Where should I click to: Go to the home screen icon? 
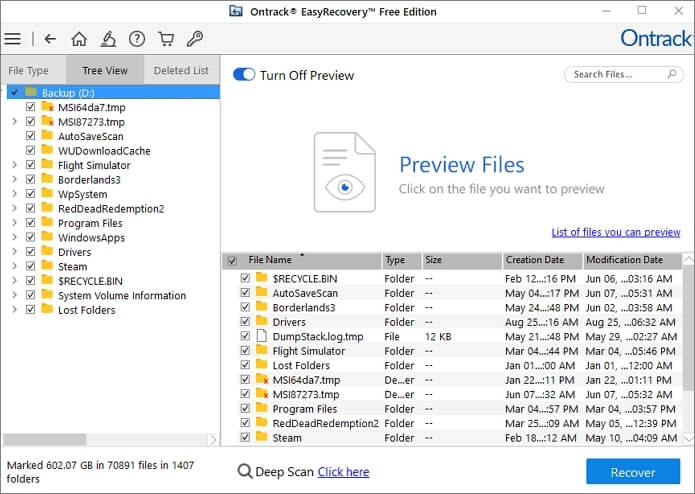79,39
